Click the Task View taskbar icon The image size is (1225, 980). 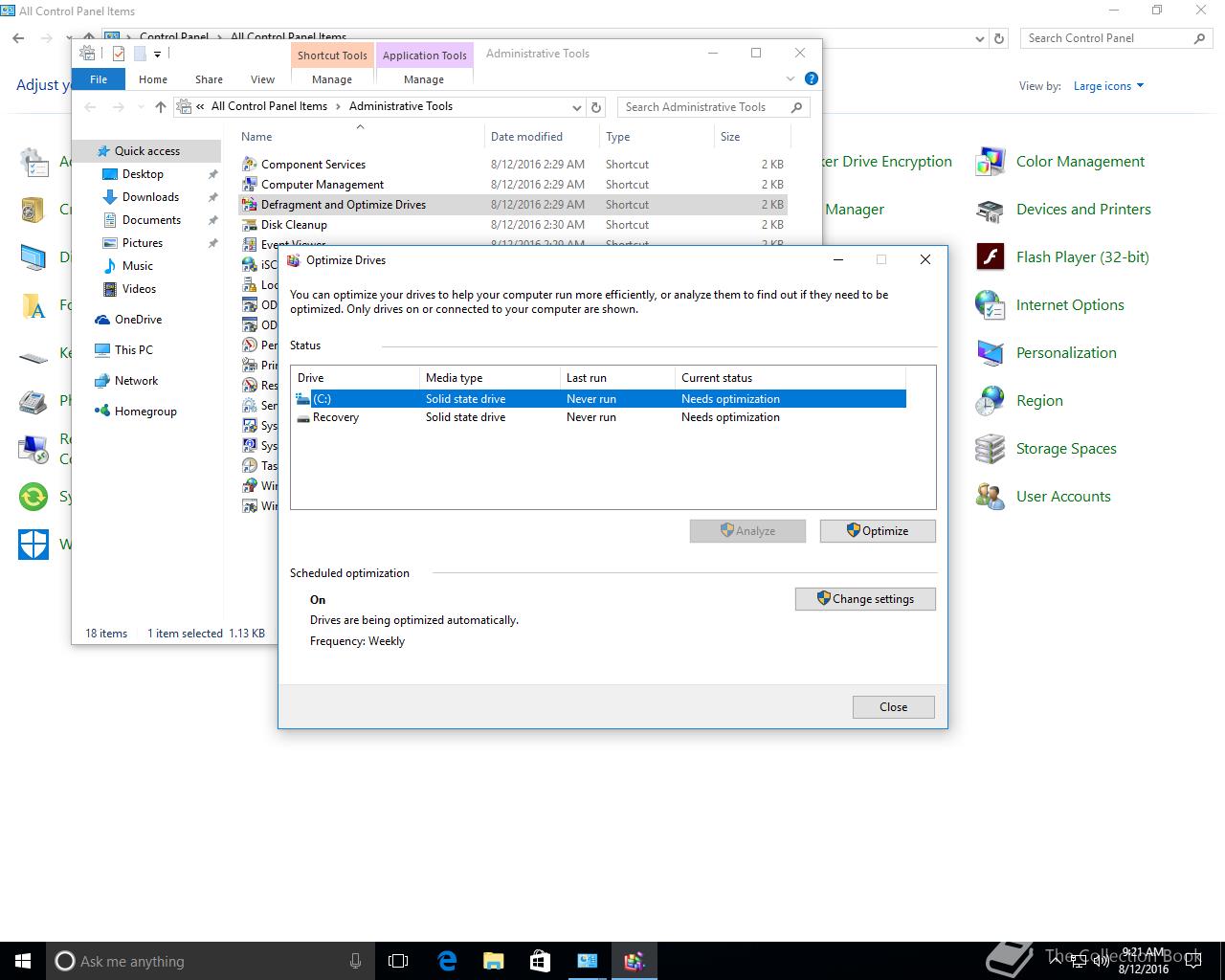pyautogui.click(x=398, y=961)
